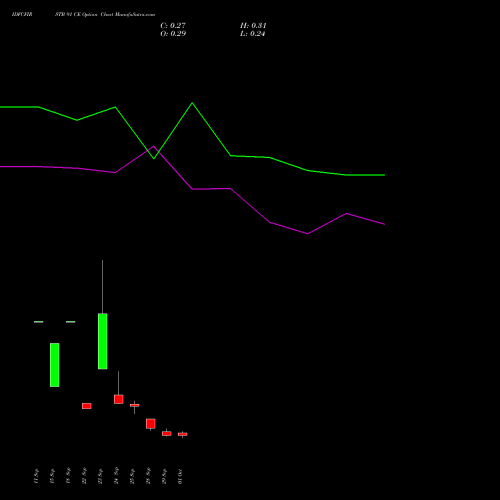Click the 25 Sep date label
This screenshot has height=500, width=500.
[132, 476]
